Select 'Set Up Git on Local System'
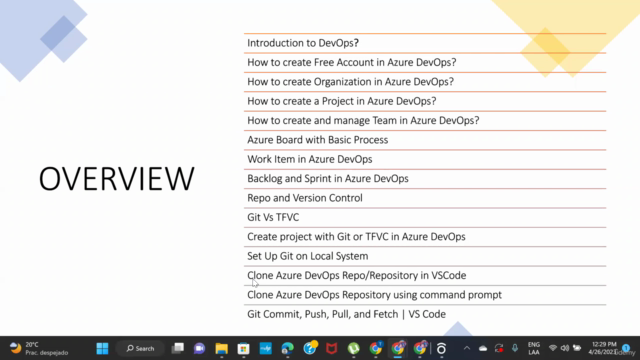 tap(308, 256)
